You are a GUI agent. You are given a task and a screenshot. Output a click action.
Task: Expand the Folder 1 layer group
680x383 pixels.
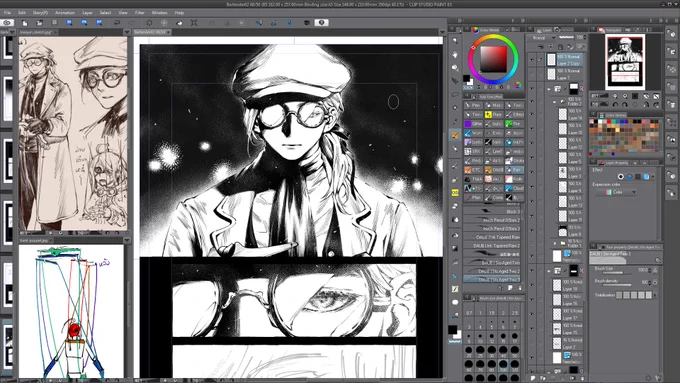coord(555,243)
